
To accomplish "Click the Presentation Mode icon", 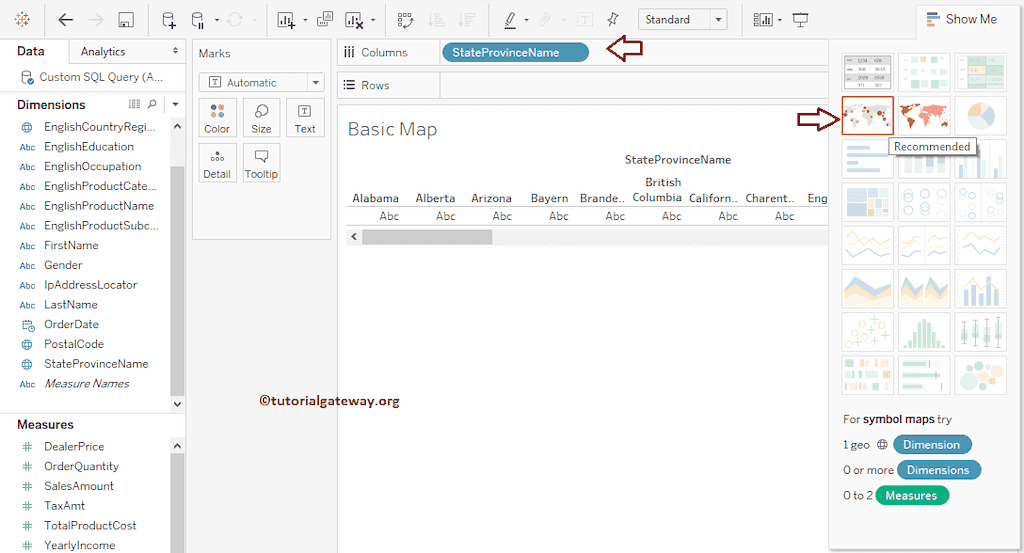I will point(800,20).
